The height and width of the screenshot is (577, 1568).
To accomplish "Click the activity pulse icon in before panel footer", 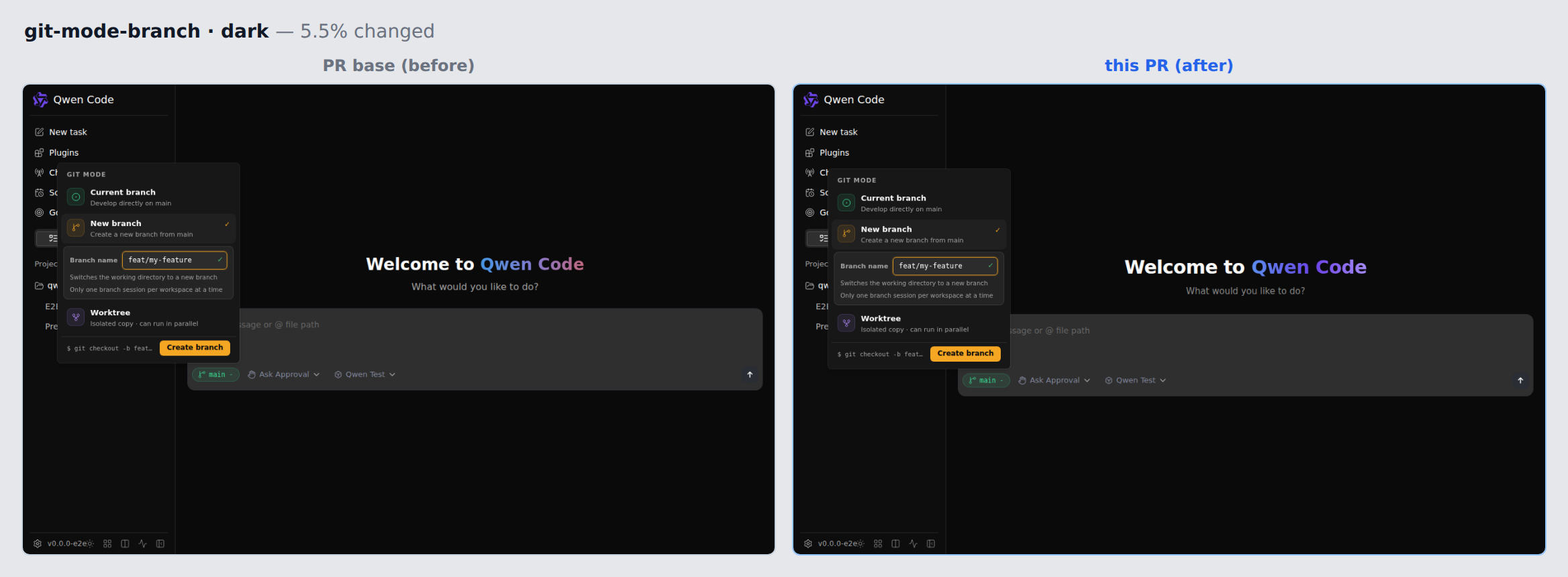I will pos(142,543).
